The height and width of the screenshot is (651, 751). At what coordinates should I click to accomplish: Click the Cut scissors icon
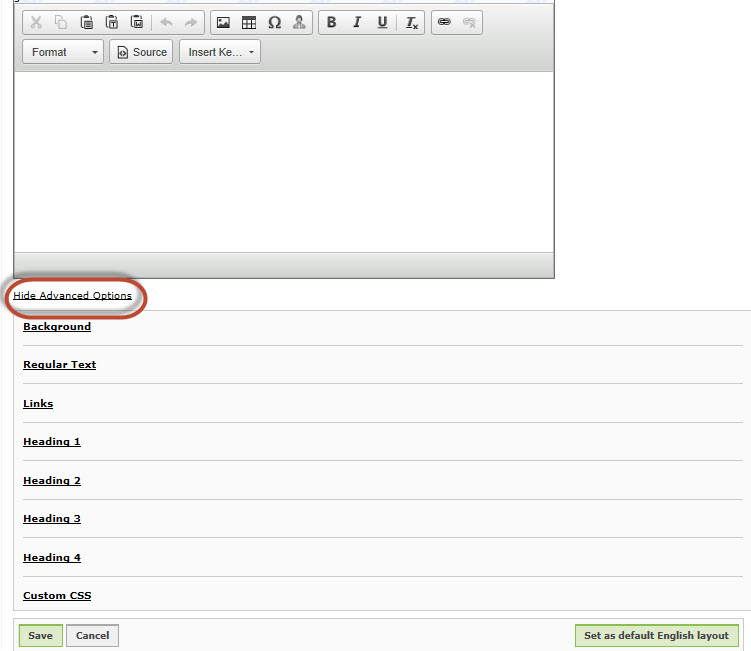[36, 23]
